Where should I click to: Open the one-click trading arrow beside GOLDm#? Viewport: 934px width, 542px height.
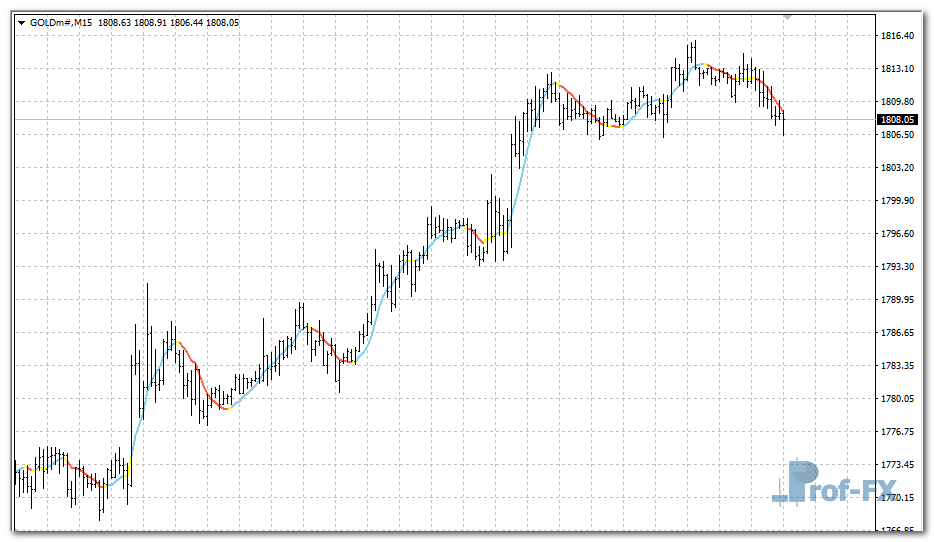point(22,22)
